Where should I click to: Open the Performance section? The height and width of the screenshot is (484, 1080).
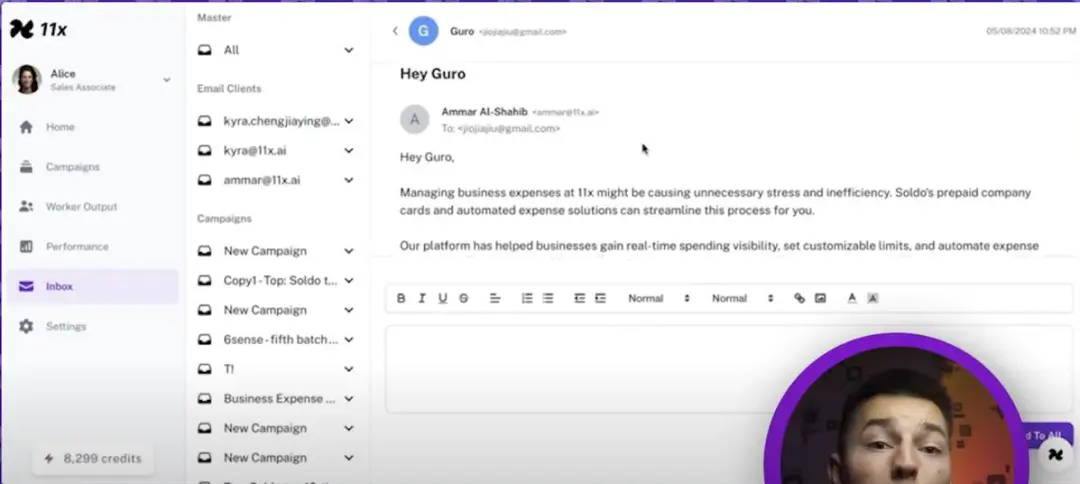[x=76, y=246]
